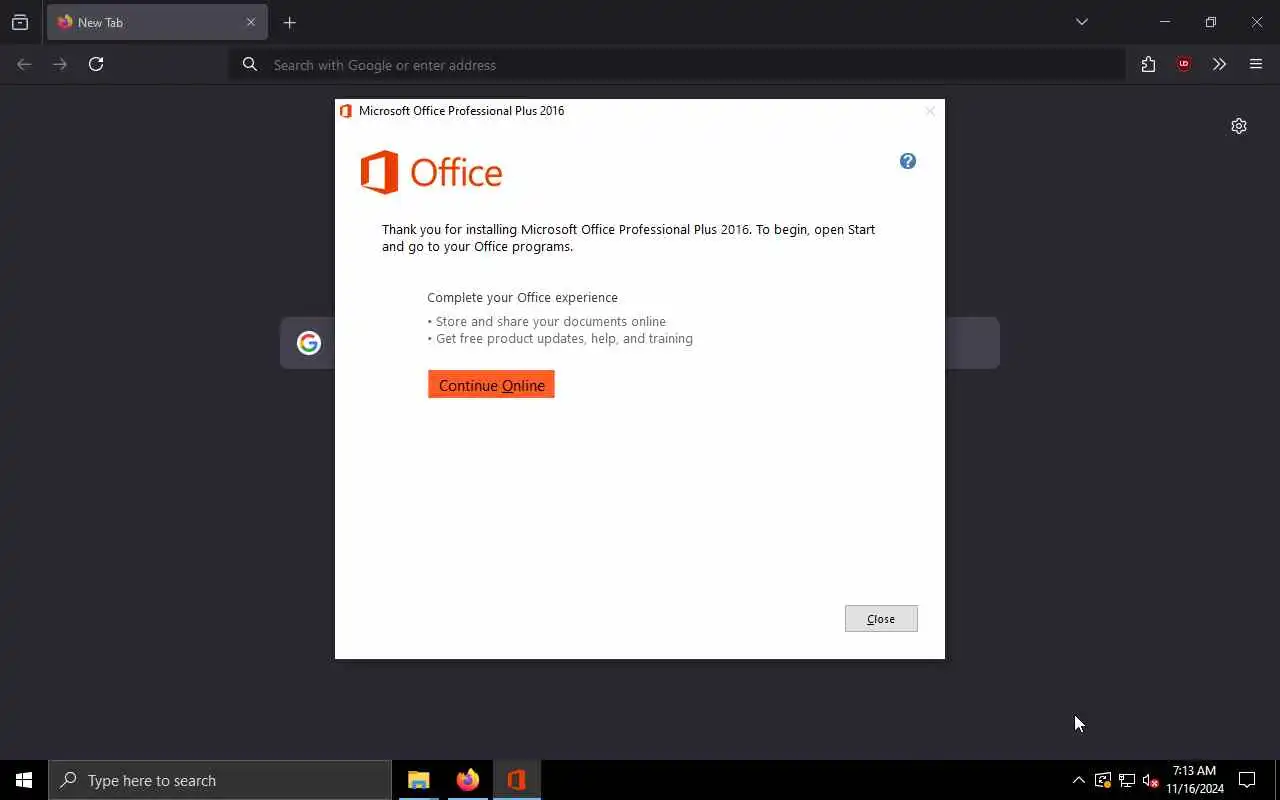Click the muted volume tray icon
The width and height of the screenshot is (1280, 800).
point(1151,780)
